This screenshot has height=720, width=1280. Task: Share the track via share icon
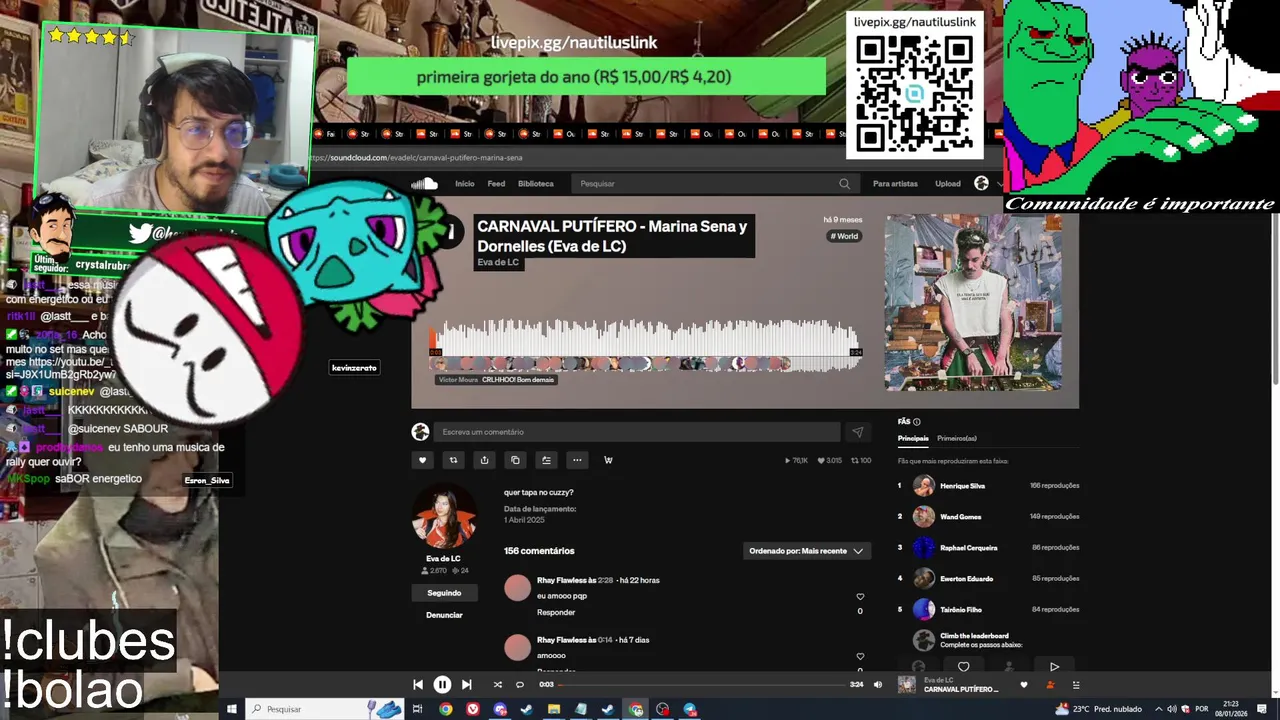[x=484, y=460]
